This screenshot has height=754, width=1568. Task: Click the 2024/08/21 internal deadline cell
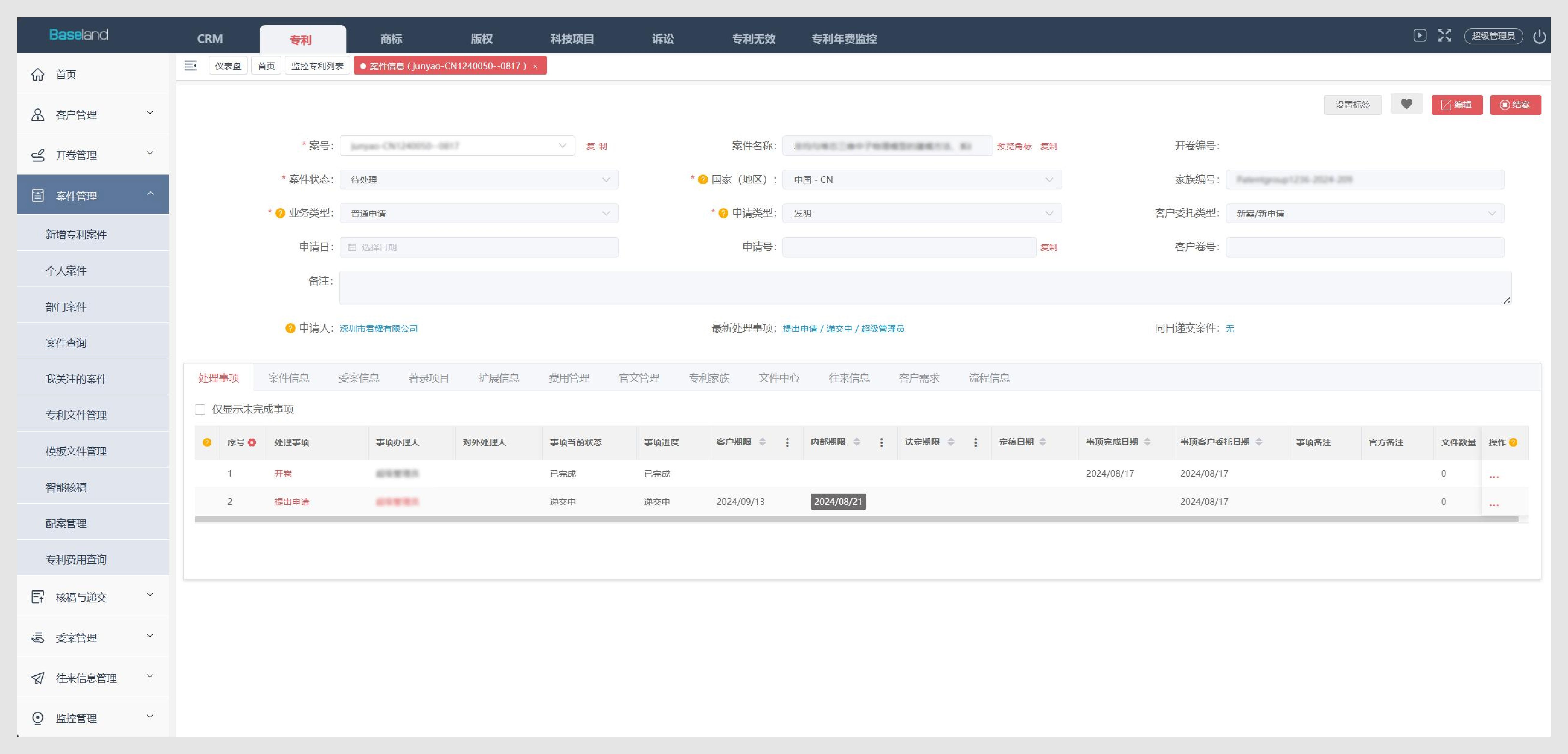tap(838, 502)
